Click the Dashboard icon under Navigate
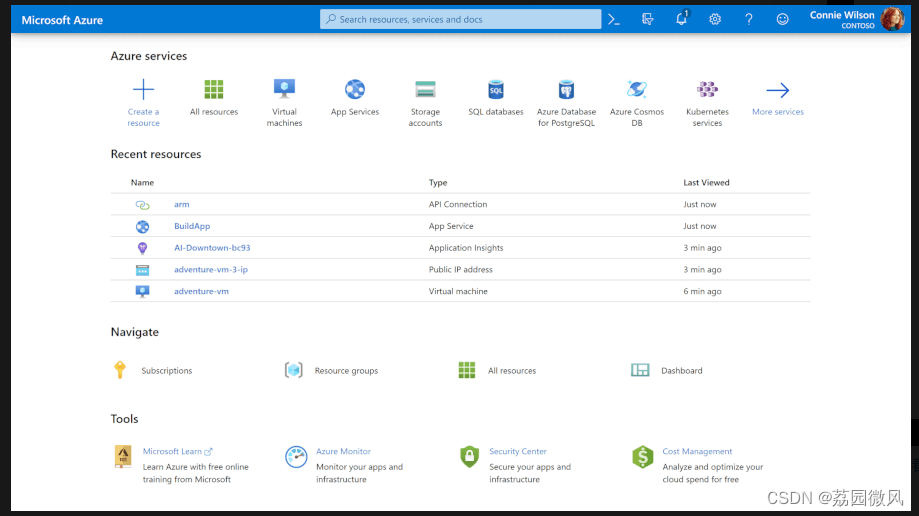This screenshot has height=516, width=919. [640, 370]
